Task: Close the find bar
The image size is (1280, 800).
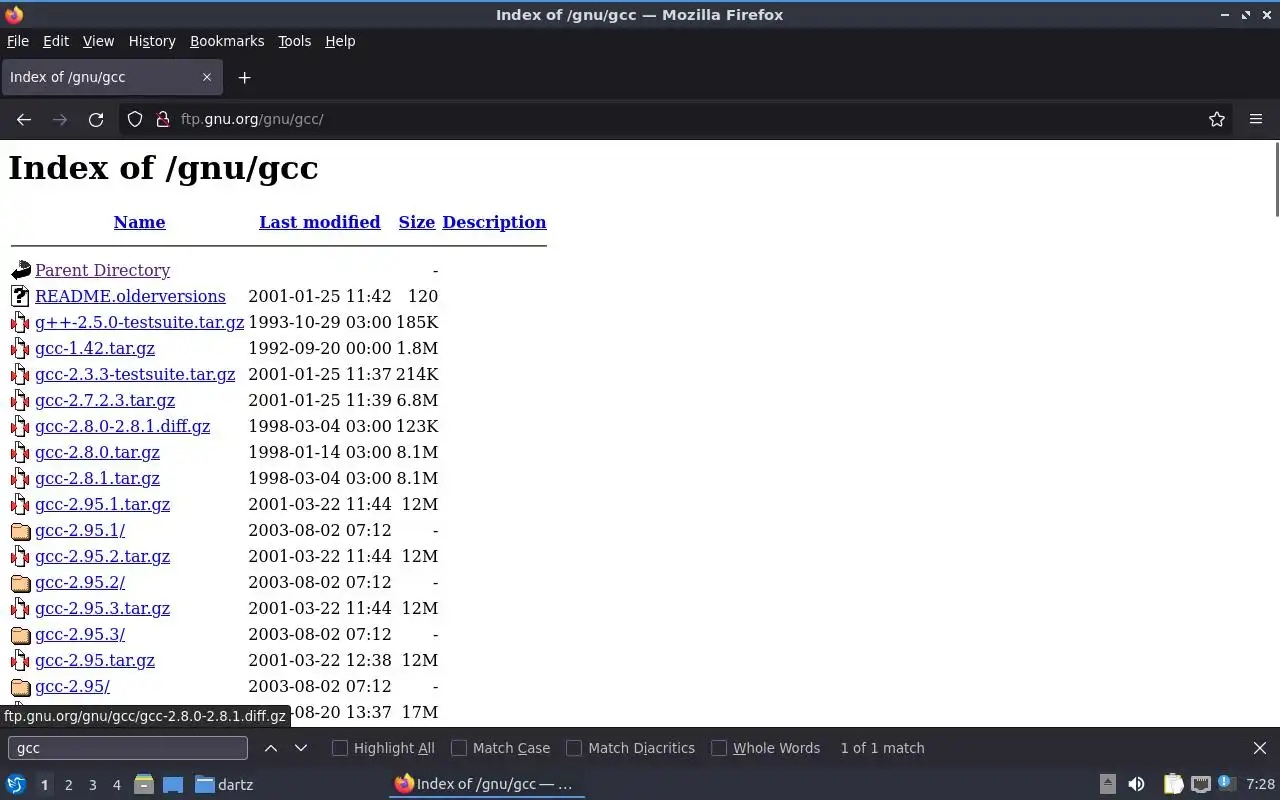Action: (x=1260, y=748)
